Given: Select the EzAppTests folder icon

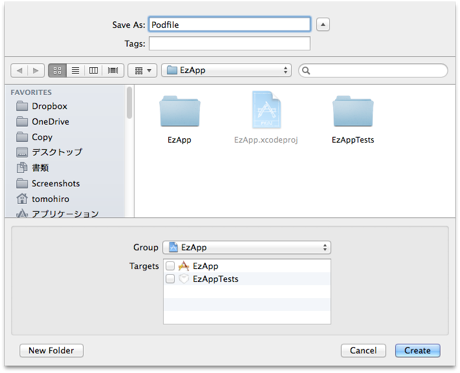Looking at the screenshot, I should coord(353,111).
